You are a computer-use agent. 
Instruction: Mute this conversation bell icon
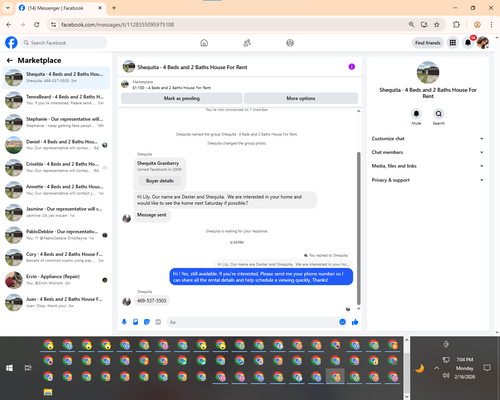416,114
